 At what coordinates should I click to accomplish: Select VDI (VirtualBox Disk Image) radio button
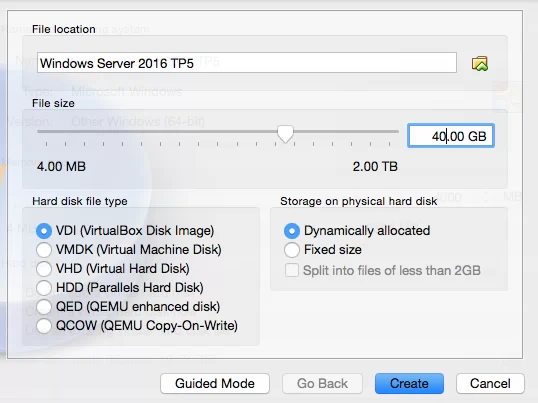[x=44, y=231]
